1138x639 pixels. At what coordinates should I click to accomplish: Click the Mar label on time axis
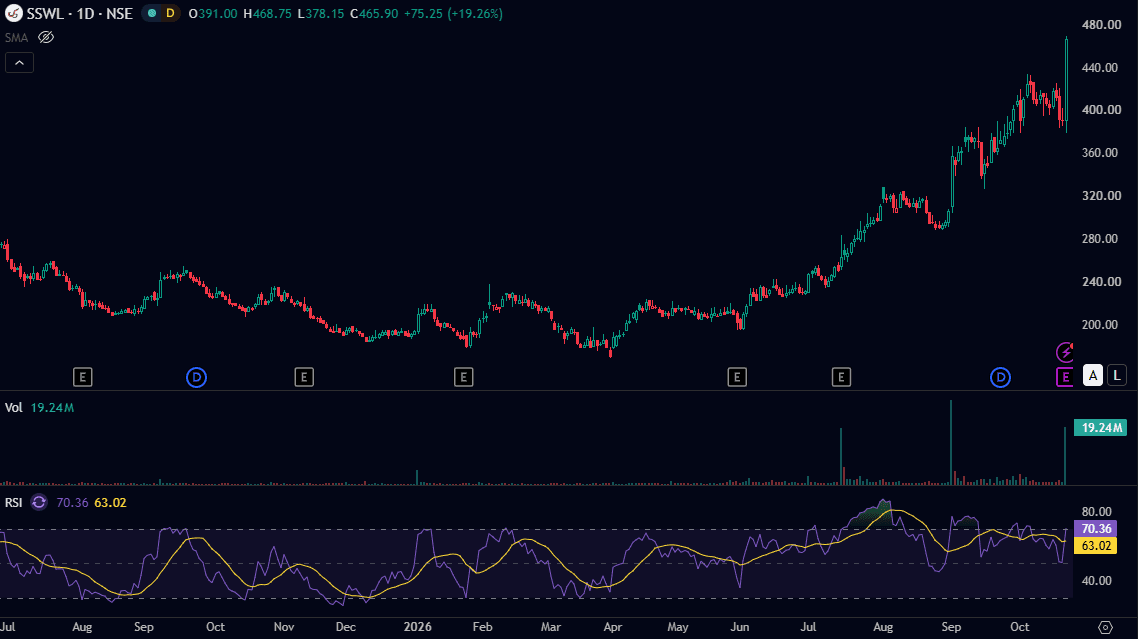[x=551, y=627]
